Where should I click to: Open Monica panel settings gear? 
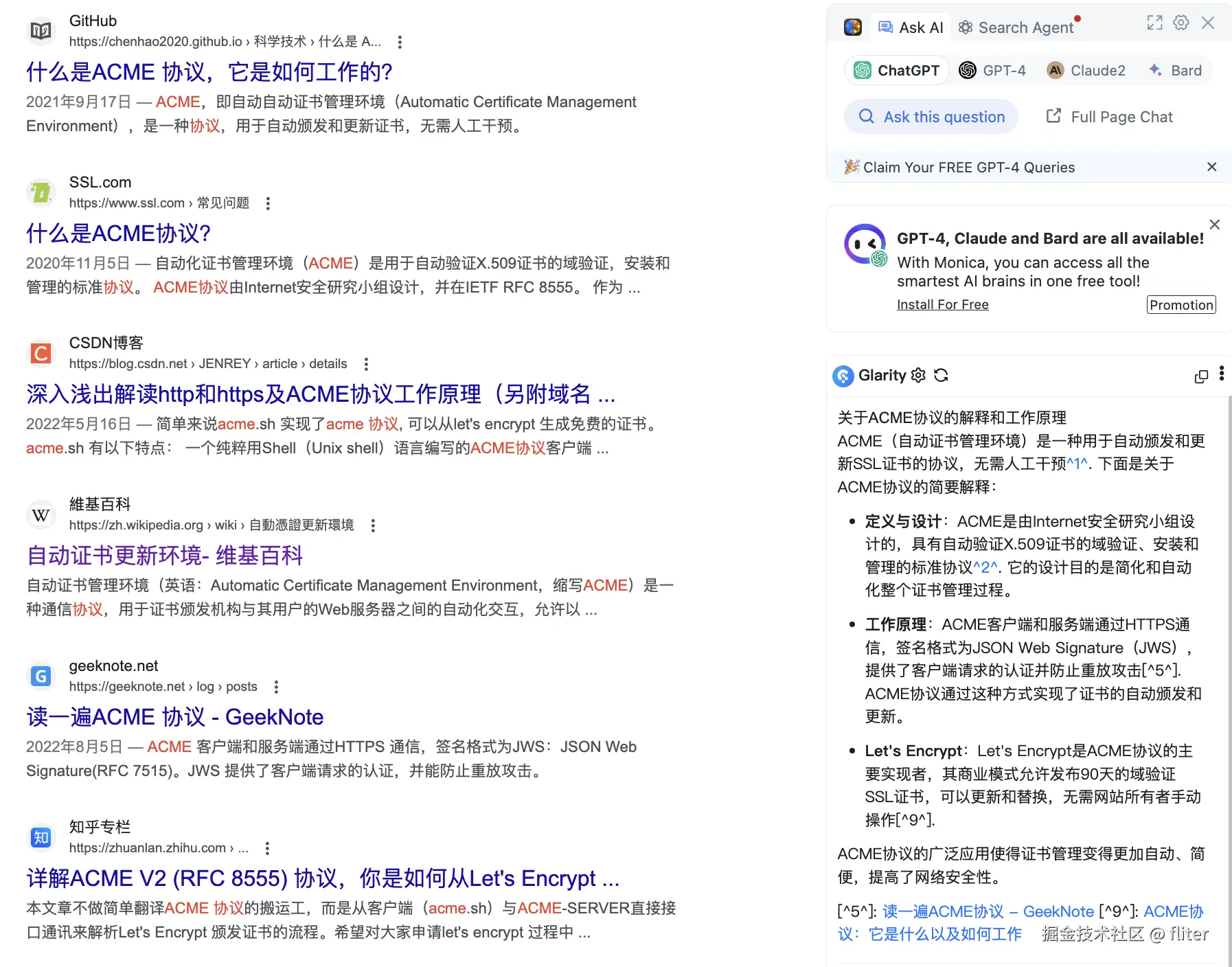click(x=1181, y=23)
